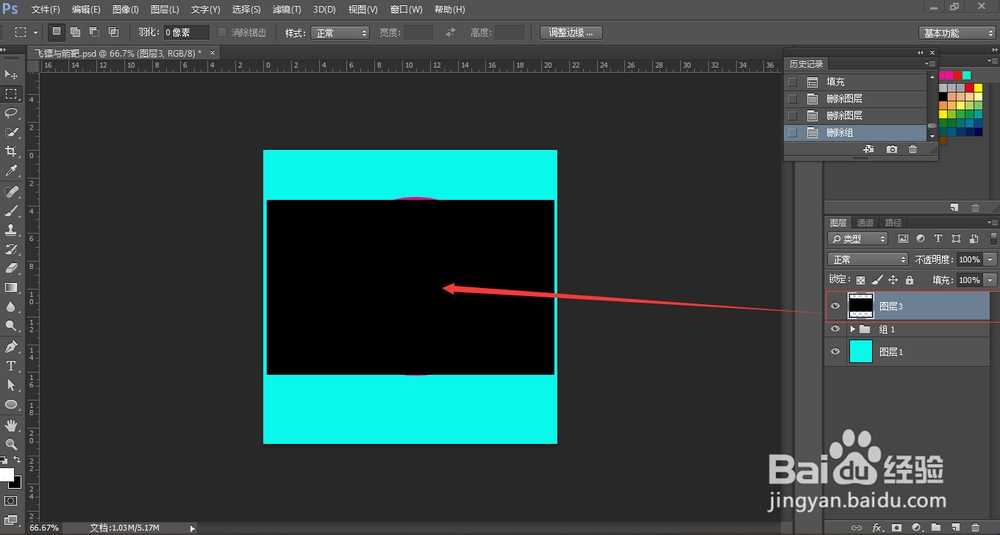Screen dimensions: 1000x535
Task: Toggle the layer filter on/off switch
Action: pyautogui.click(x=994, y=238)
